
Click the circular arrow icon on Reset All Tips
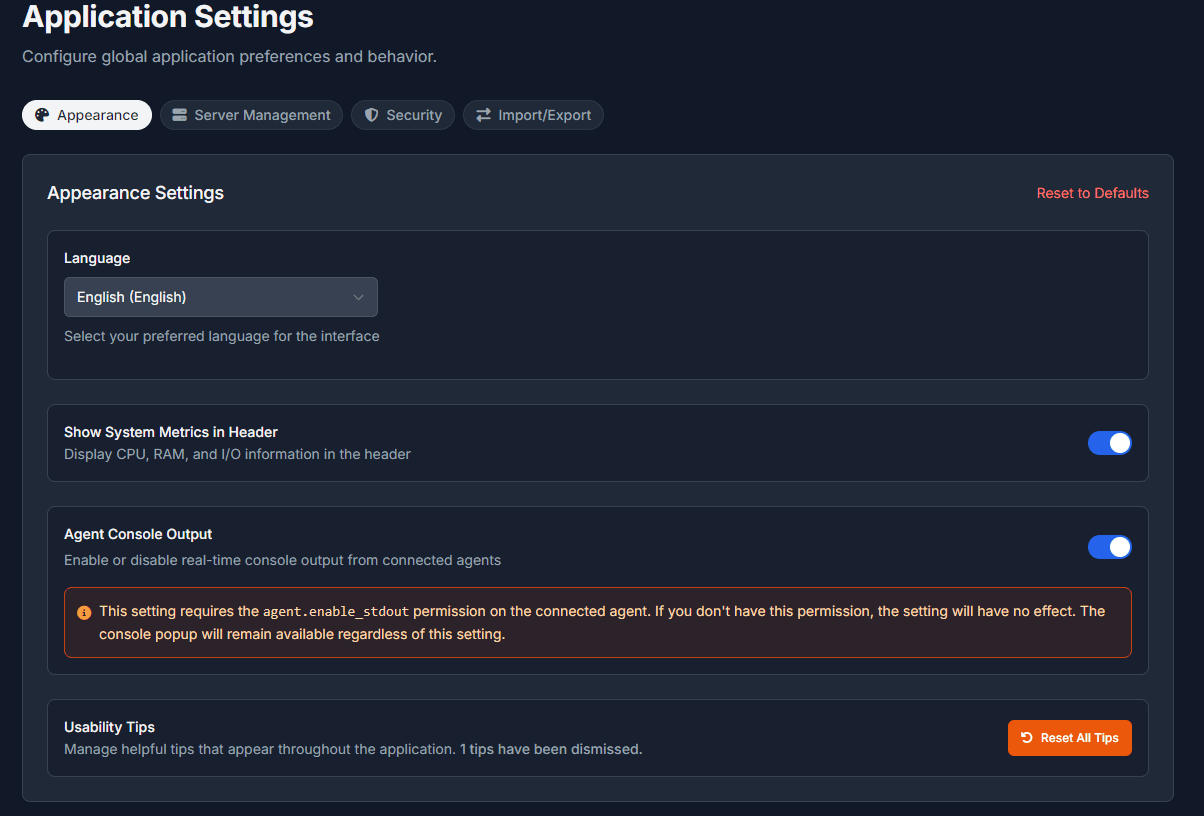(x=1026, y=738)
